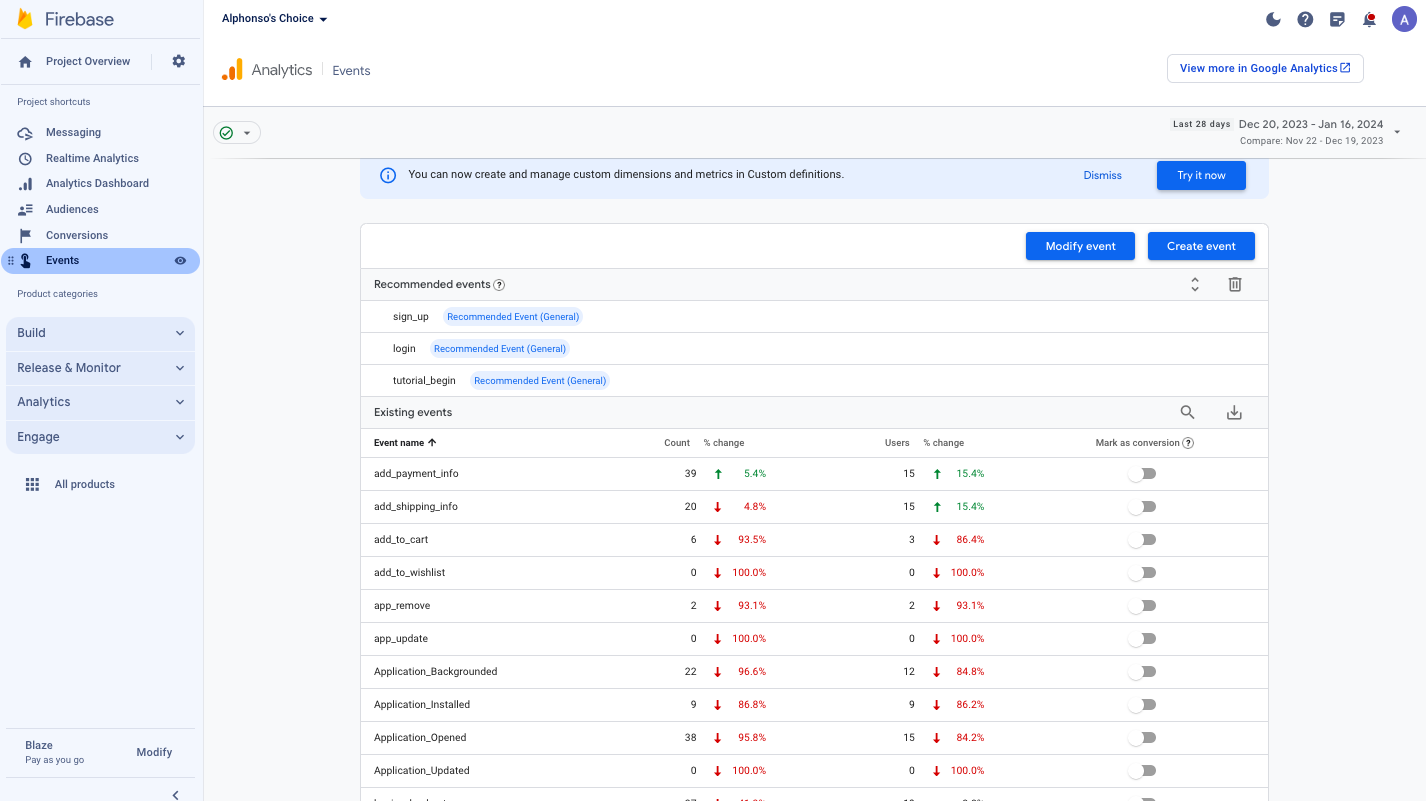Download existing events data
The width and height of the screenshot is (1426, 801).
coord(1234,412)
